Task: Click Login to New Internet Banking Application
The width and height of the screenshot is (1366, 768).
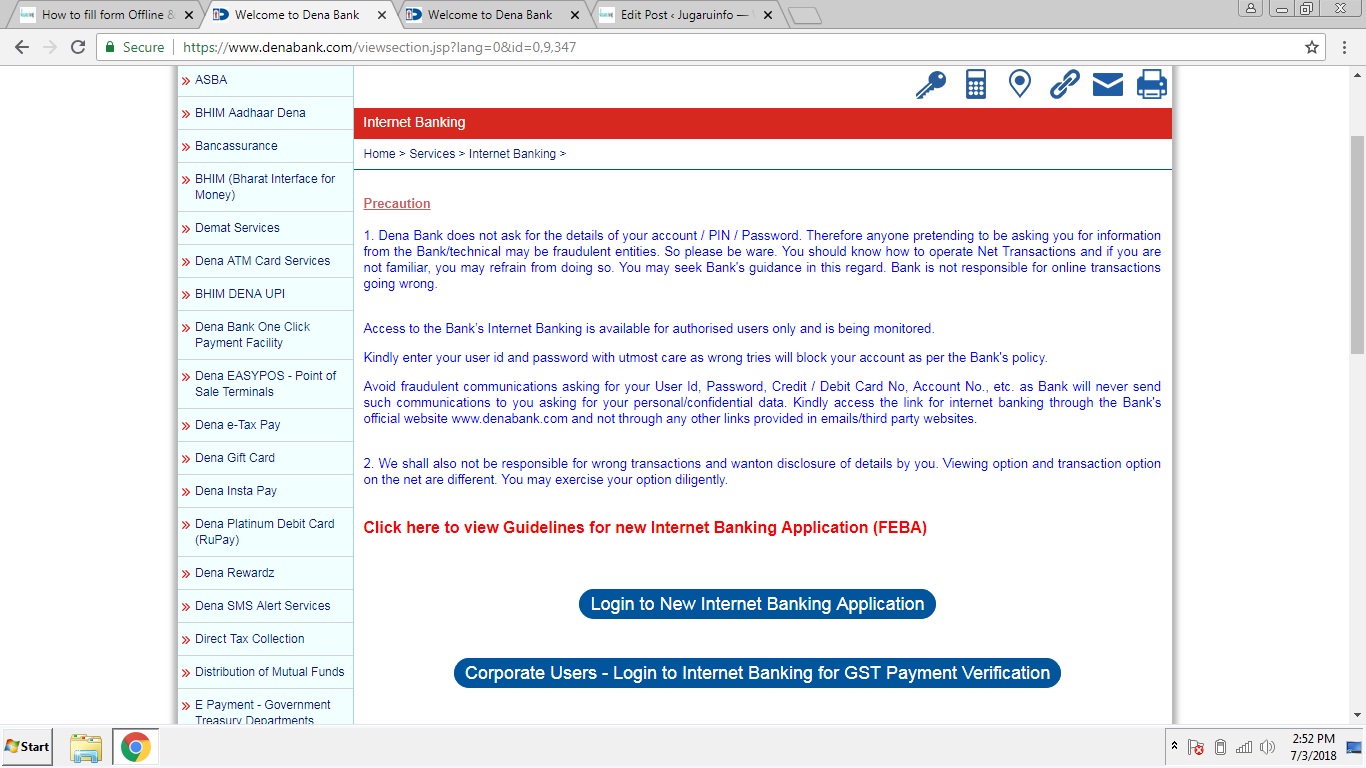Action: pos(757,604)
